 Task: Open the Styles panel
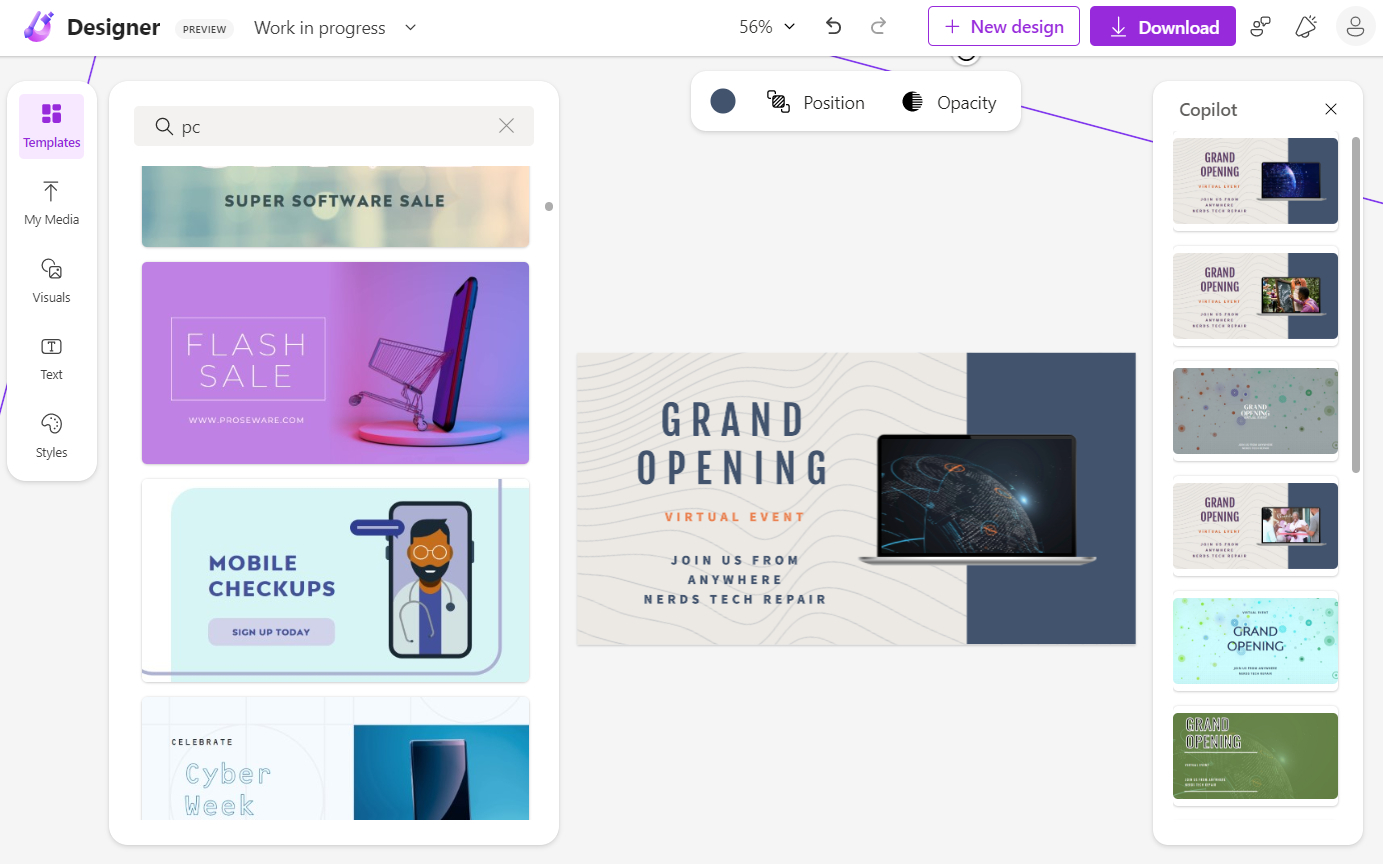point(51,436)
